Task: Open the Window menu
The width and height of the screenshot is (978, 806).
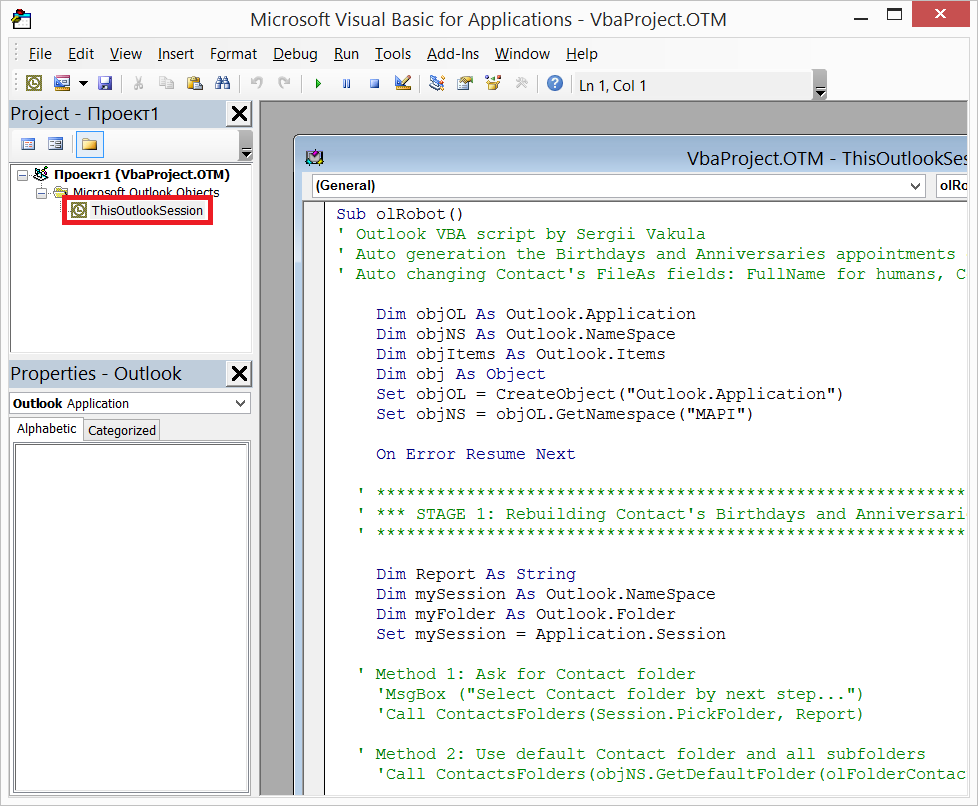Action: (x=522, y=54)
